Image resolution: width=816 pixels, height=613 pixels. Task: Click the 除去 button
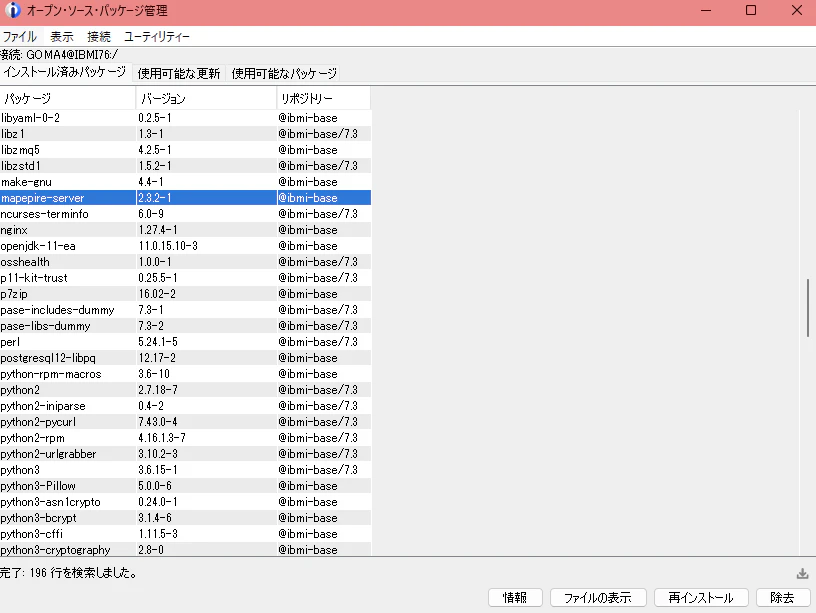coord(783,597)
